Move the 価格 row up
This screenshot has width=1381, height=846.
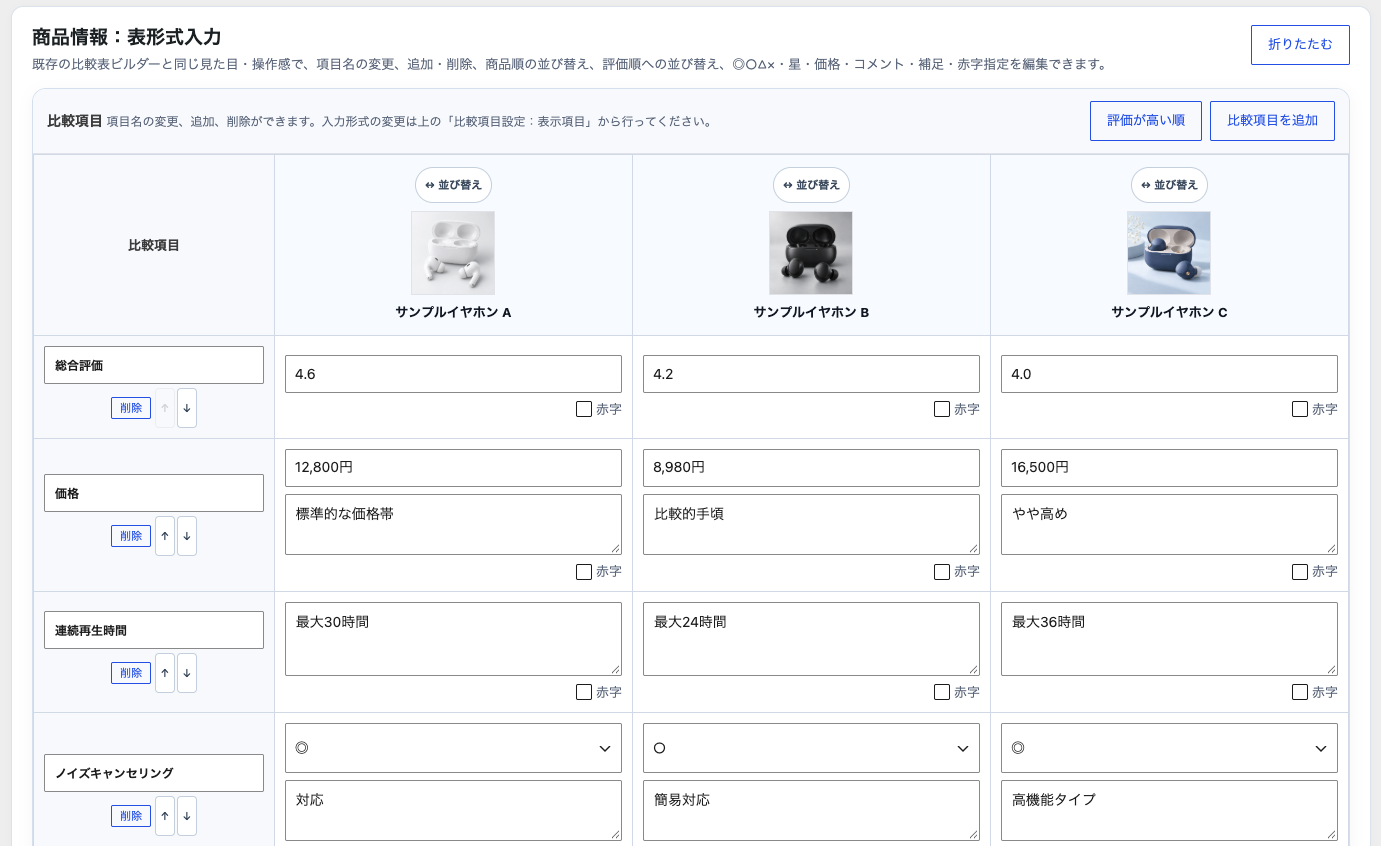165,536
